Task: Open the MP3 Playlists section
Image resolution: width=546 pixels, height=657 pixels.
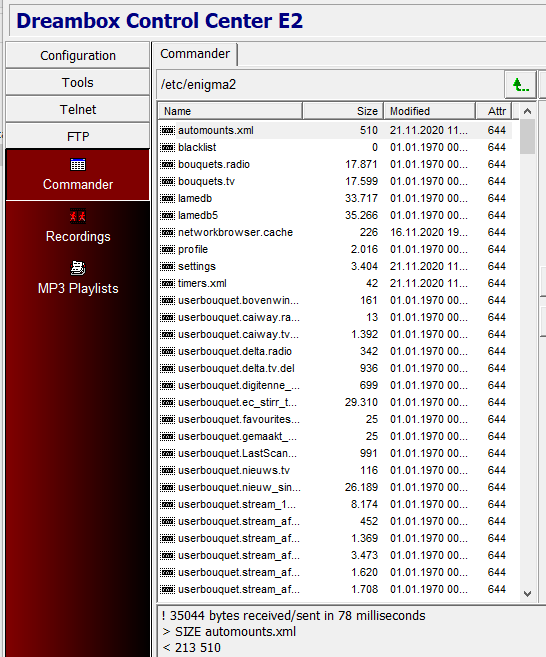Action: pos(78,279)
